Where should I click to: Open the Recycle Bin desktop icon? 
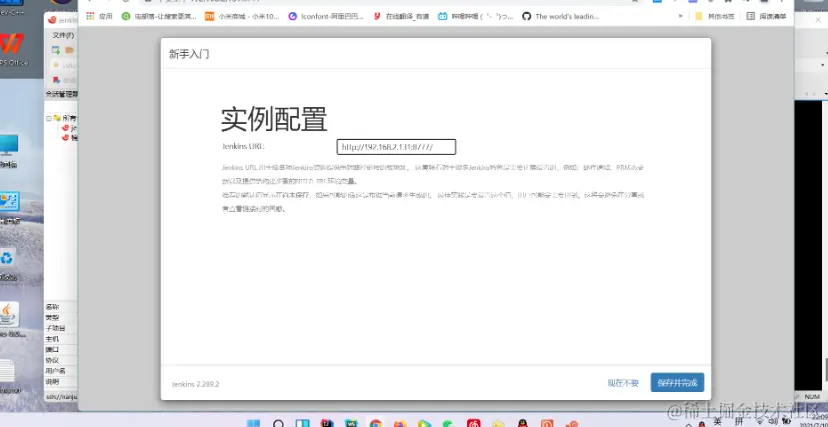coord(7,264)
